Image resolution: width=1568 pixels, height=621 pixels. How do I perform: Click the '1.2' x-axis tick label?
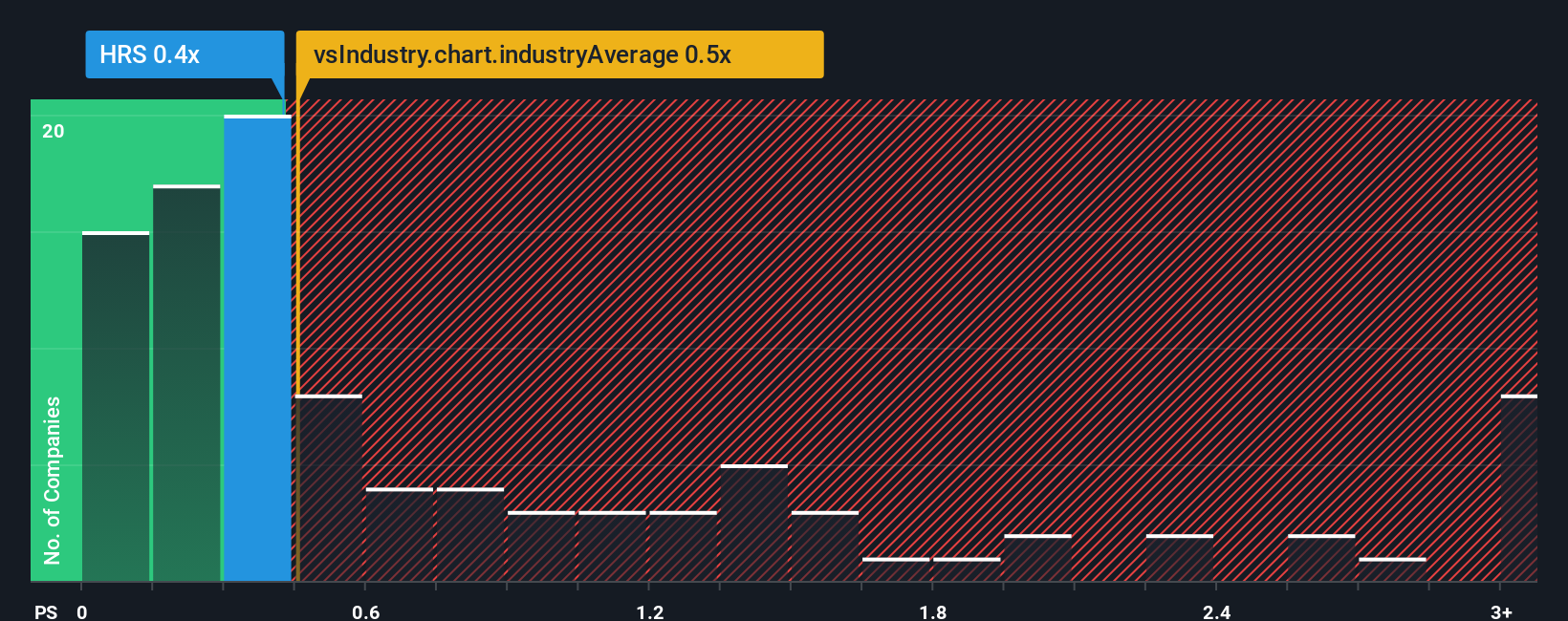(x=649, y=611)
